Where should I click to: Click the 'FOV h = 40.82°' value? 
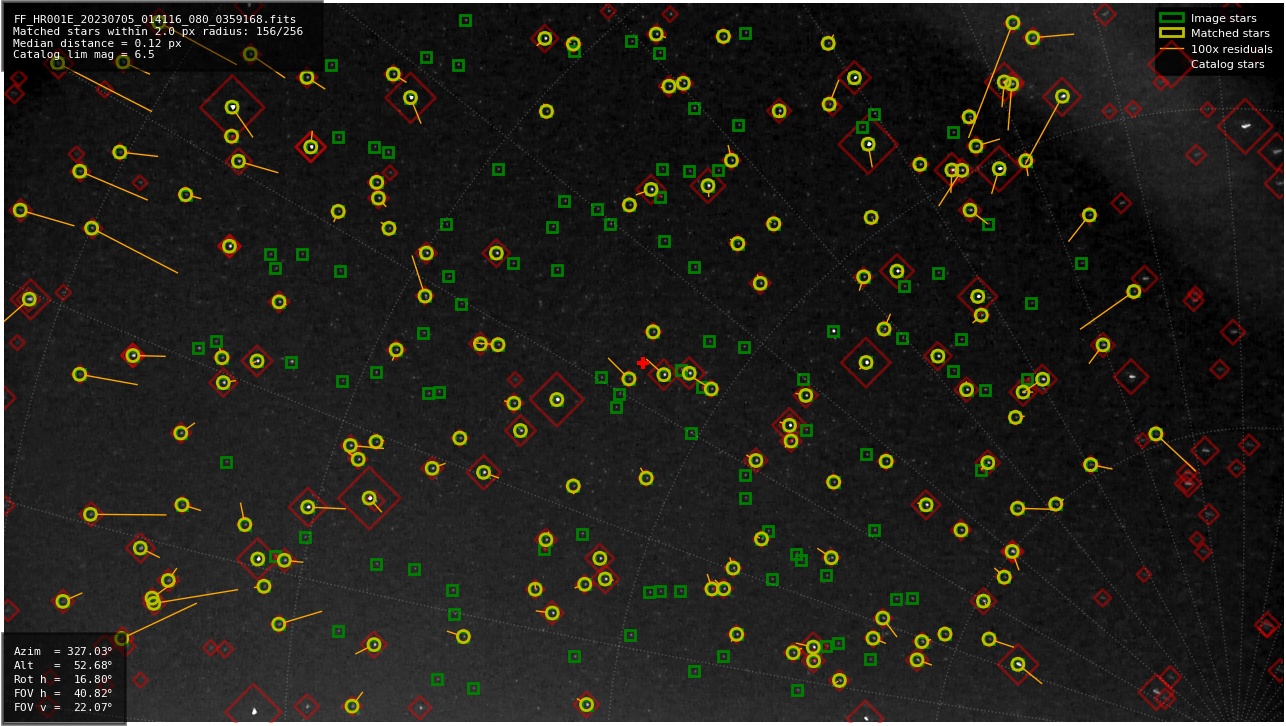(63, 693)
